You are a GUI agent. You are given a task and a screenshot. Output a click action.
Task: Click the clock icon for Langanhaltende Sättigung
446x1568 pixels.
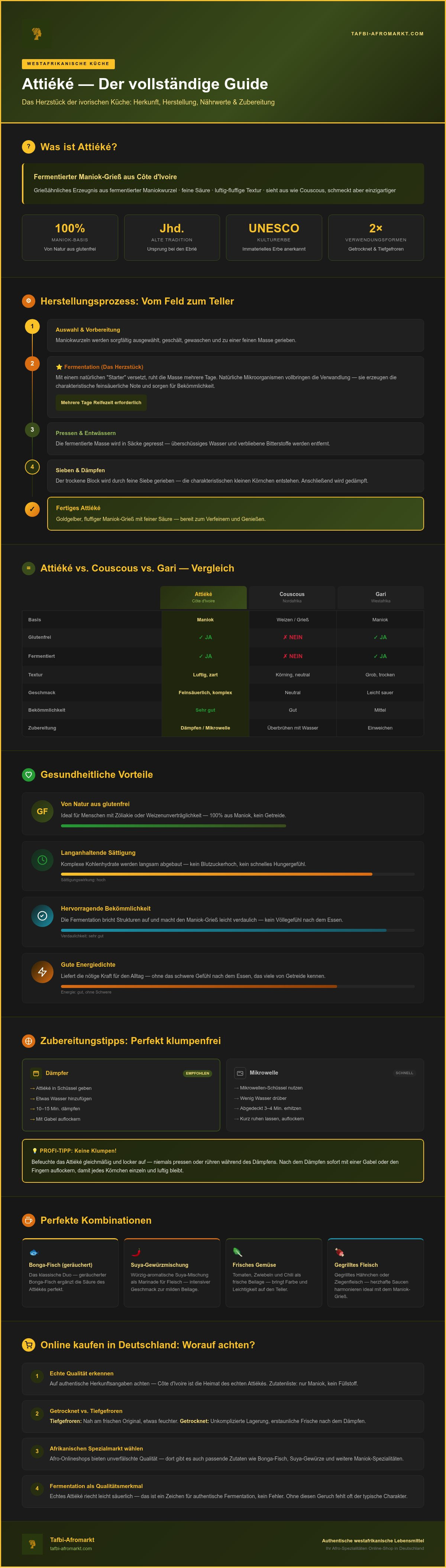point(42,860)
